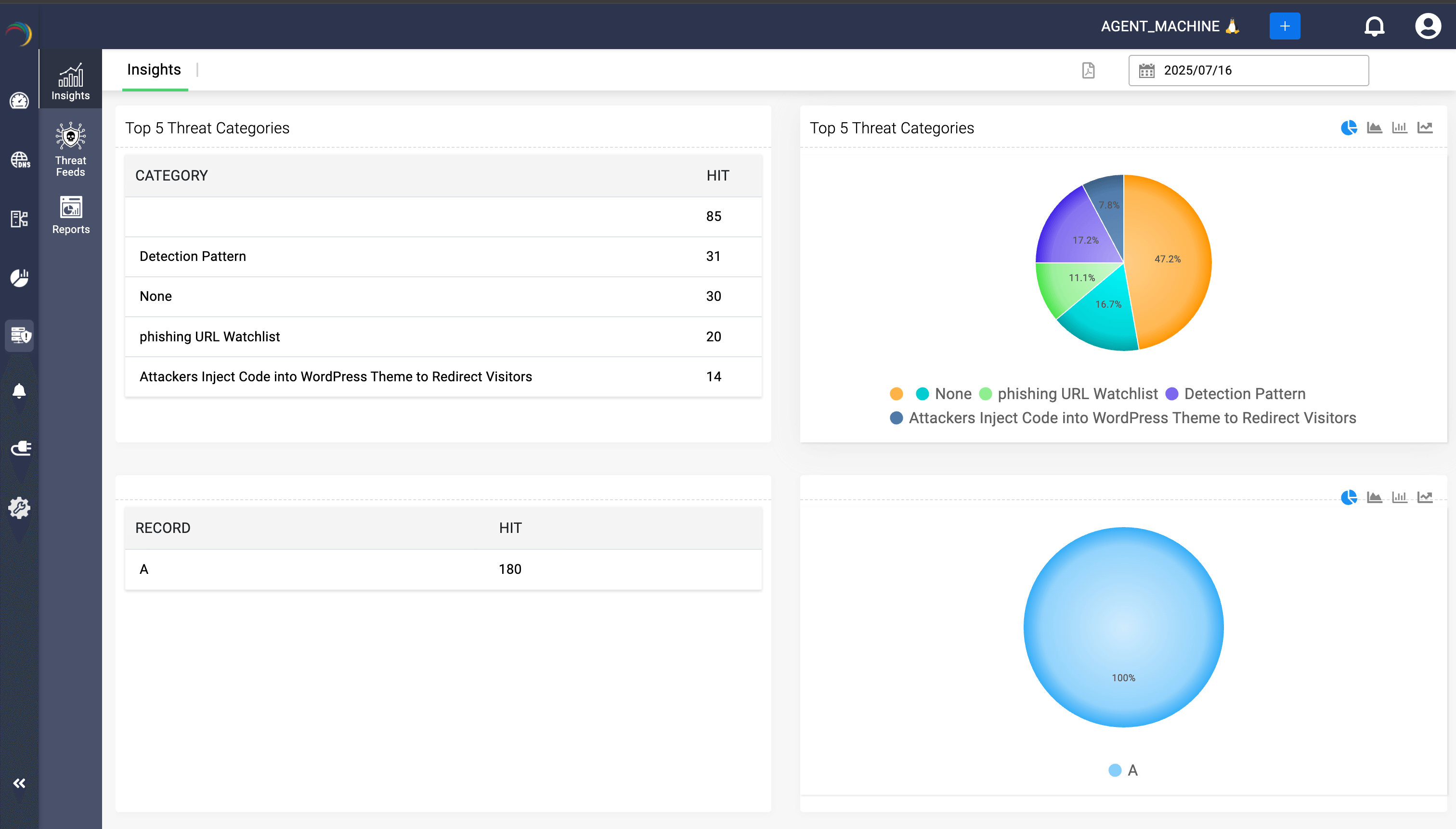
Task: Open the calendar date picker
Action: [1146, 70]
